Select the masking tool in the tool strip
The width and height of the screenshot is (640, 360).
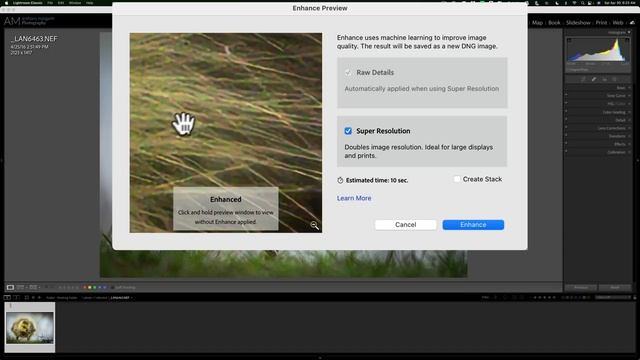tap(615, 79)
